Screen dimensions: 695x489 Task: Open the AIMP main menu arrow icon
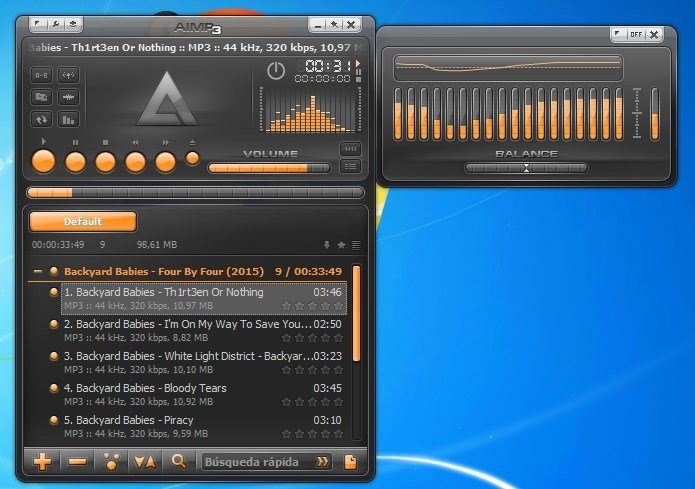38,23
